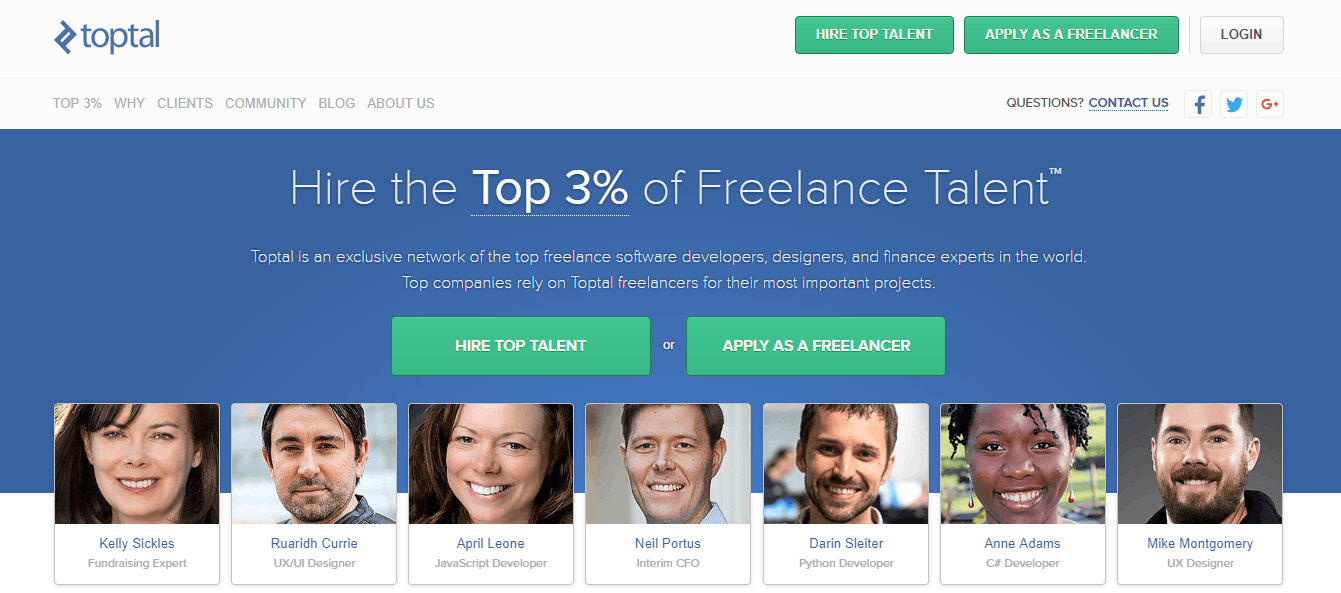
Task: Click header HIRE TOP TALENT button
Action: click(x=874, y=35)
